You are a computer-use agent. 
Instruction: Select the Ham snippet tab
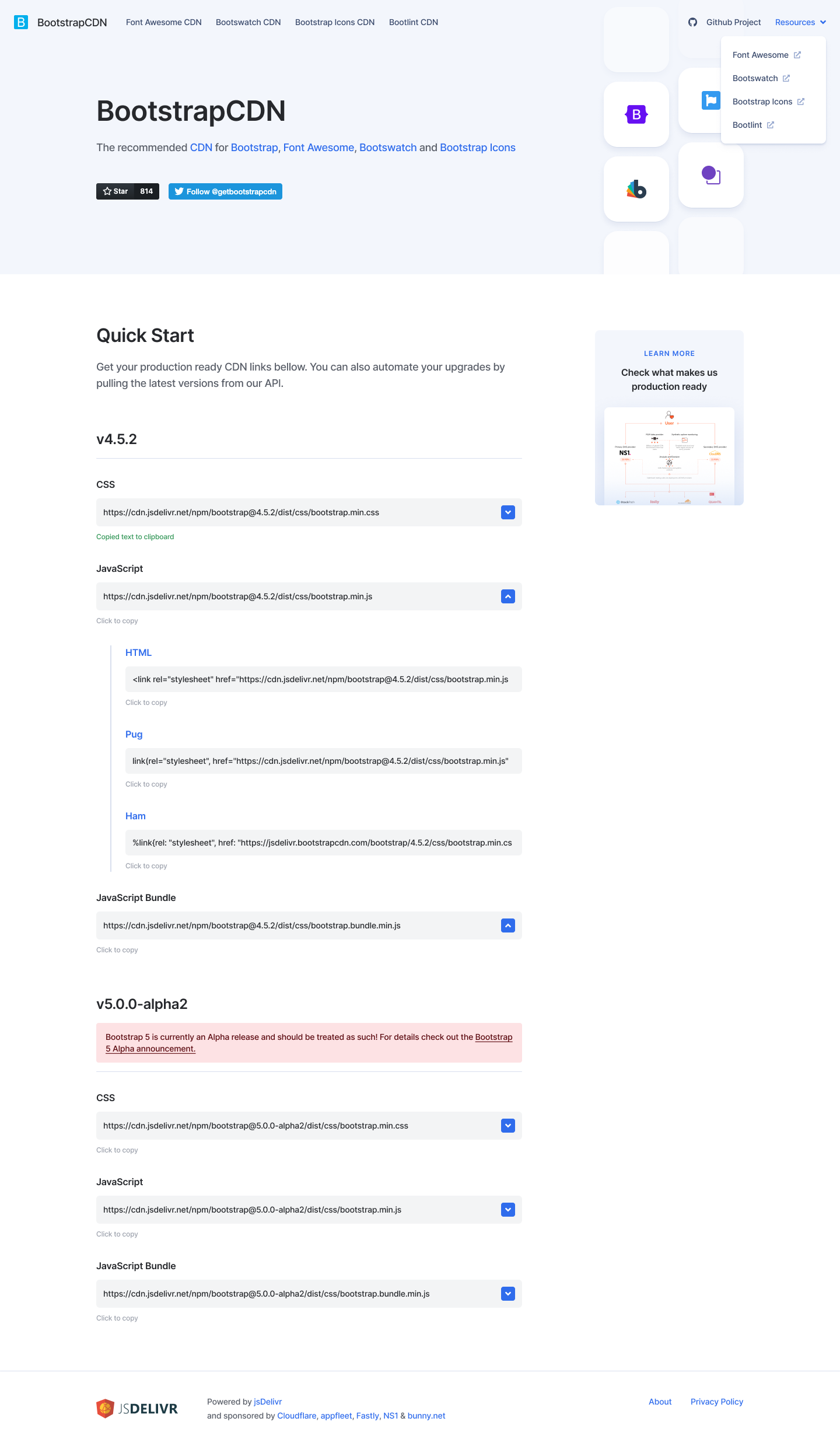point(135,816)
